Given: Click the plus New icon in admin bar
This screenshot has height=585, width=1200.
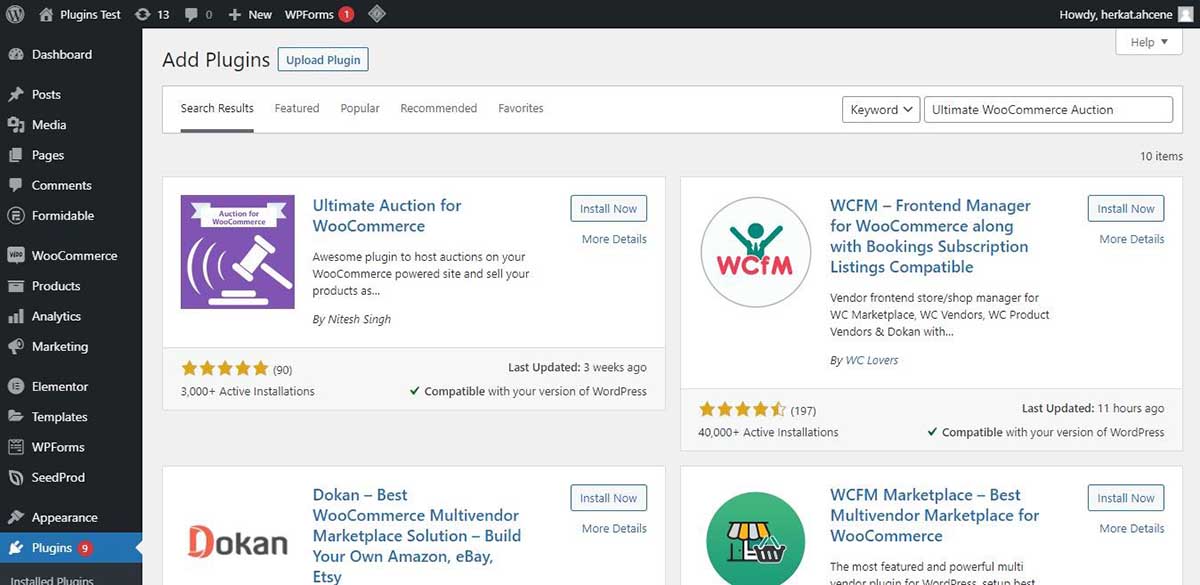Looking at the screenshot, I should point(234,15).
